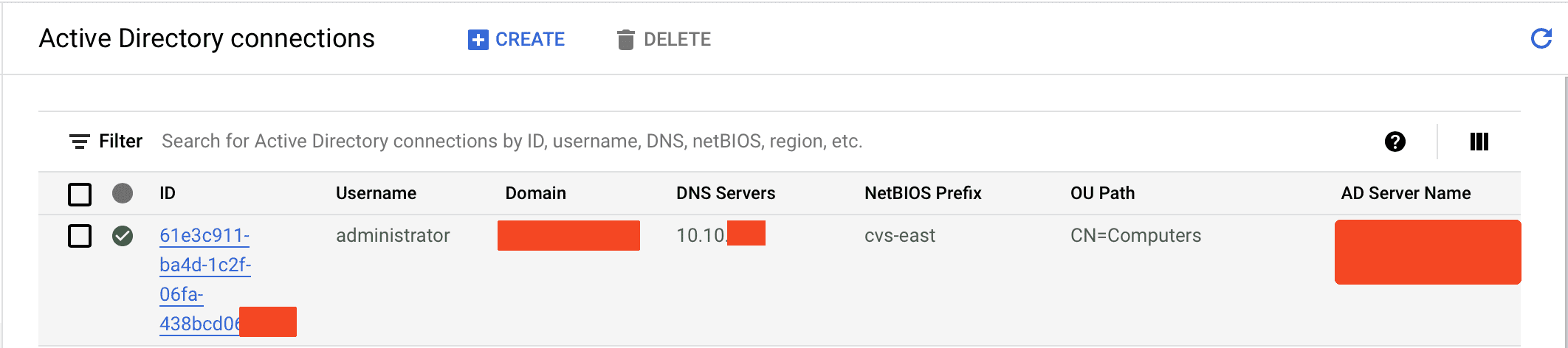Click the gray status header circle
The height and width of the screenshot is (348, 1568).
123,193
